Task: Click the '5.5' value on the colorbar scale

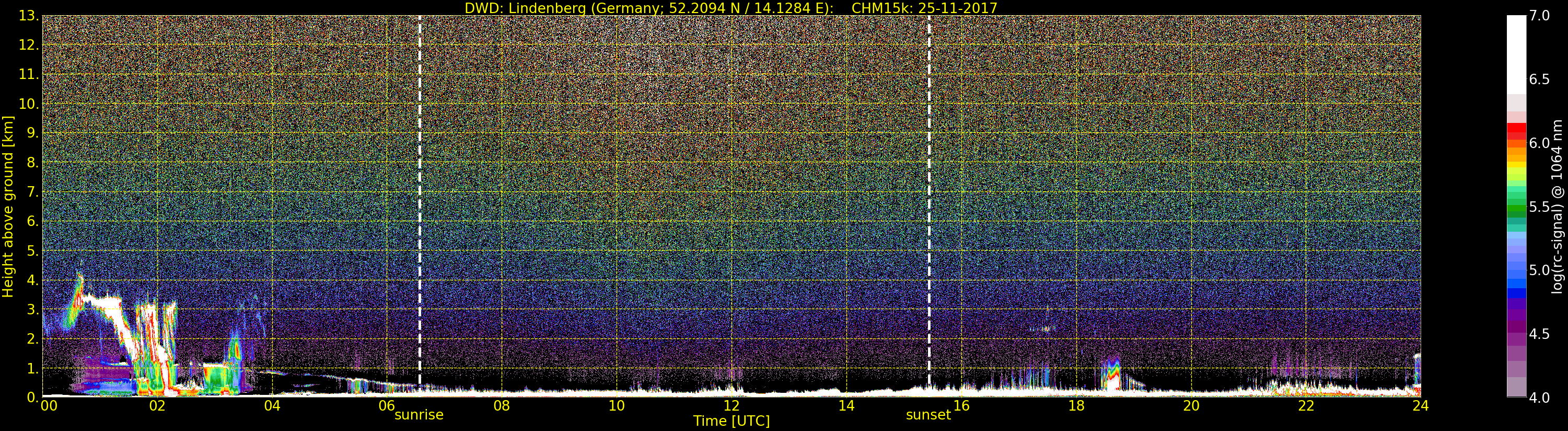Action: point(1539,207)
